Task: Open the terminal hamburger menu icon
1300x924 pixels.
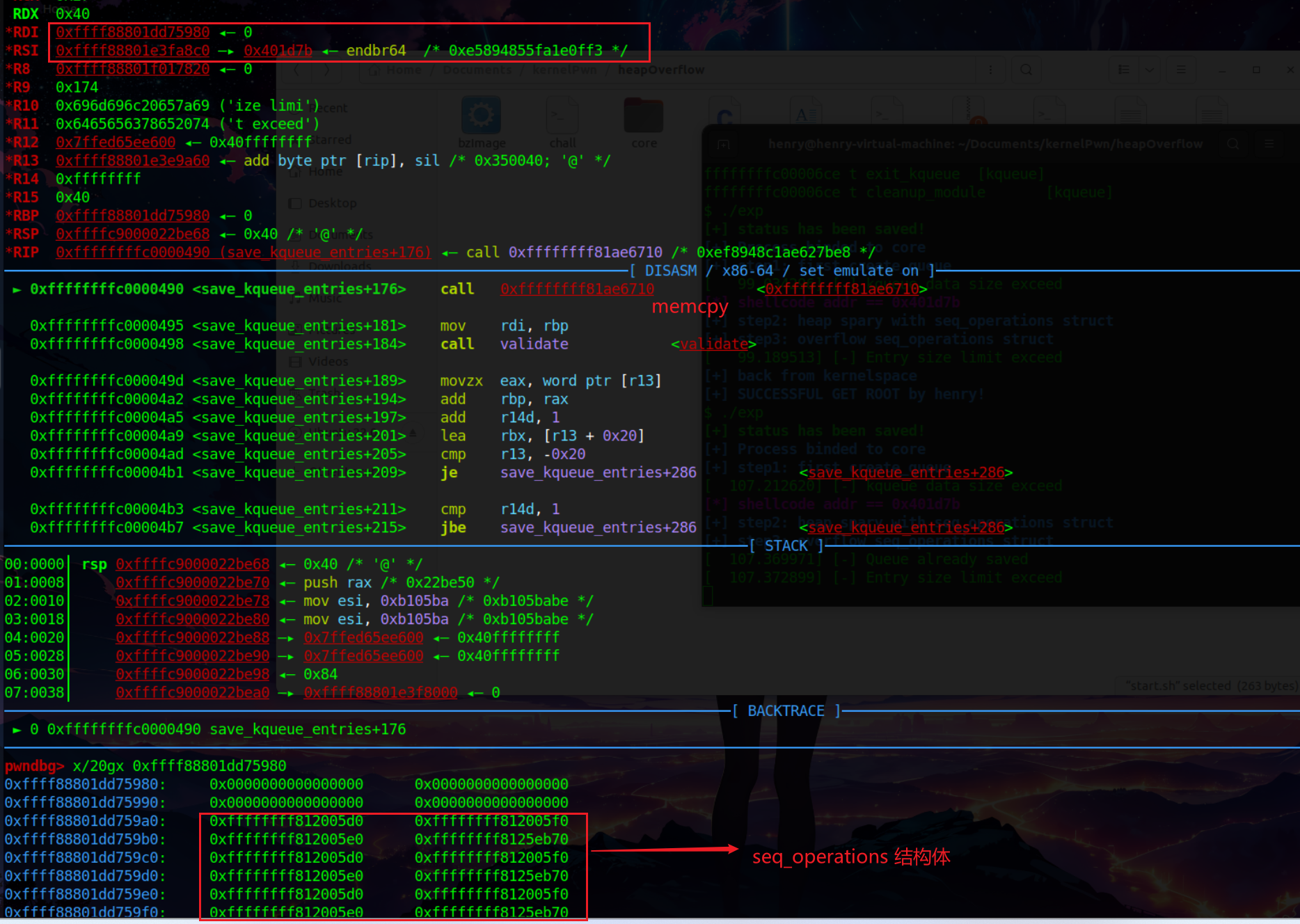Action: [x=1269, y=144]
